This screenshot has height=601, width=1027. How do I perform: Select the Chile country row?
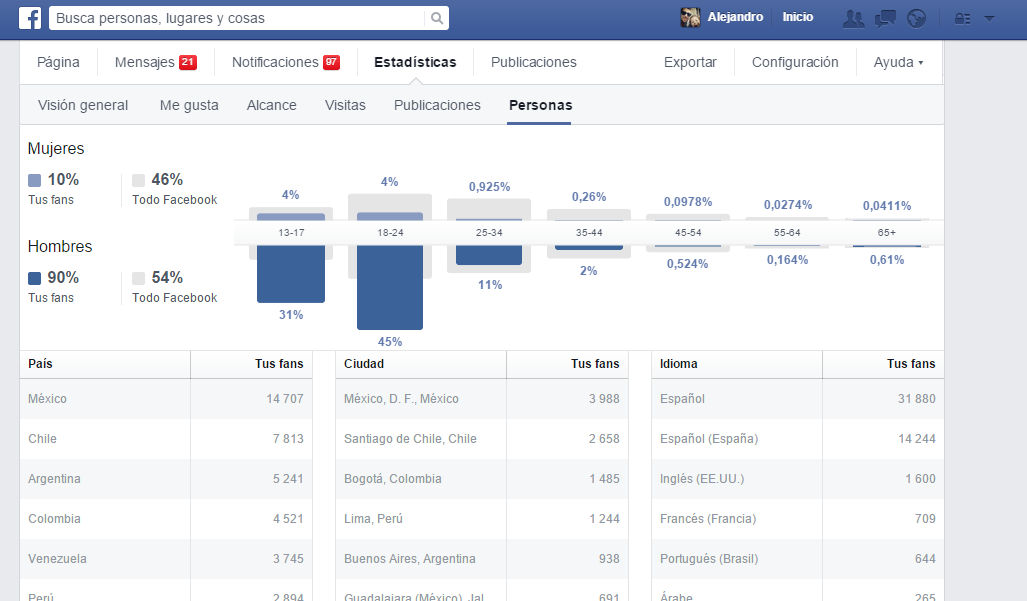coord(166,439)
